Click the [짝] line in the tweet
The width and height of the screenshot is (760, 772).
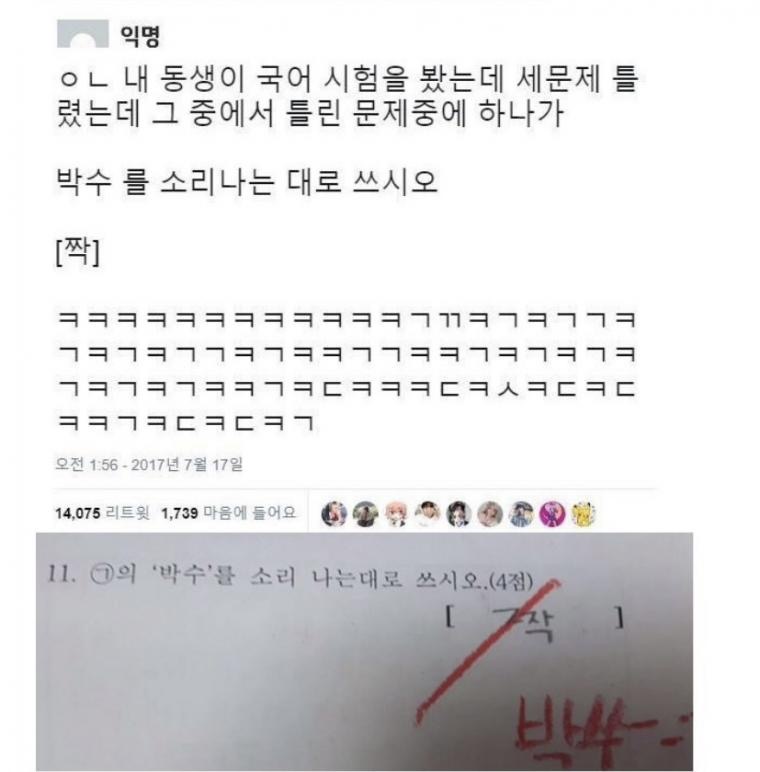coord(78,252)
